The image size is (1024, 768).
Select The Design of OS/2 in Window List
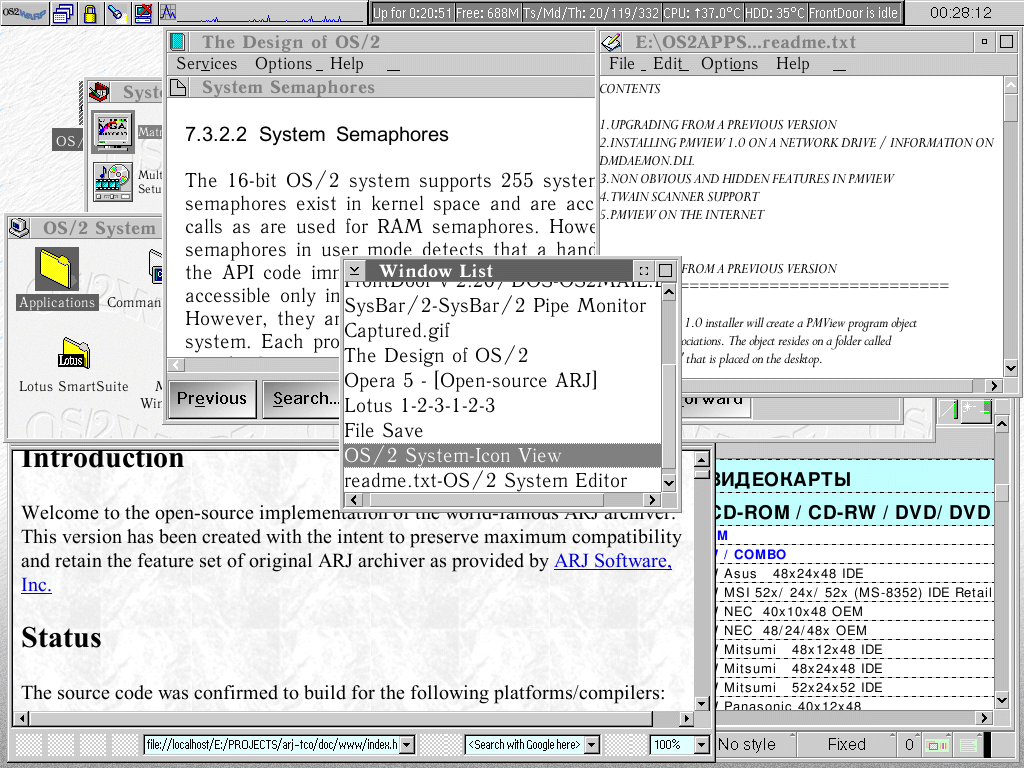click(503, 355)
